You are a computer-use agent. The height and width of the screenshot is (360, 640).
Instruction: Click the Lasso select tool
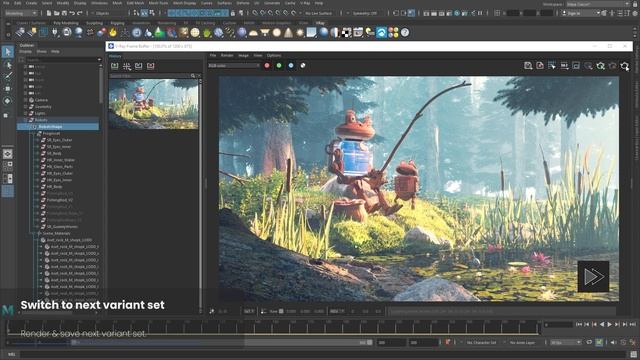[x=8, y=64]
